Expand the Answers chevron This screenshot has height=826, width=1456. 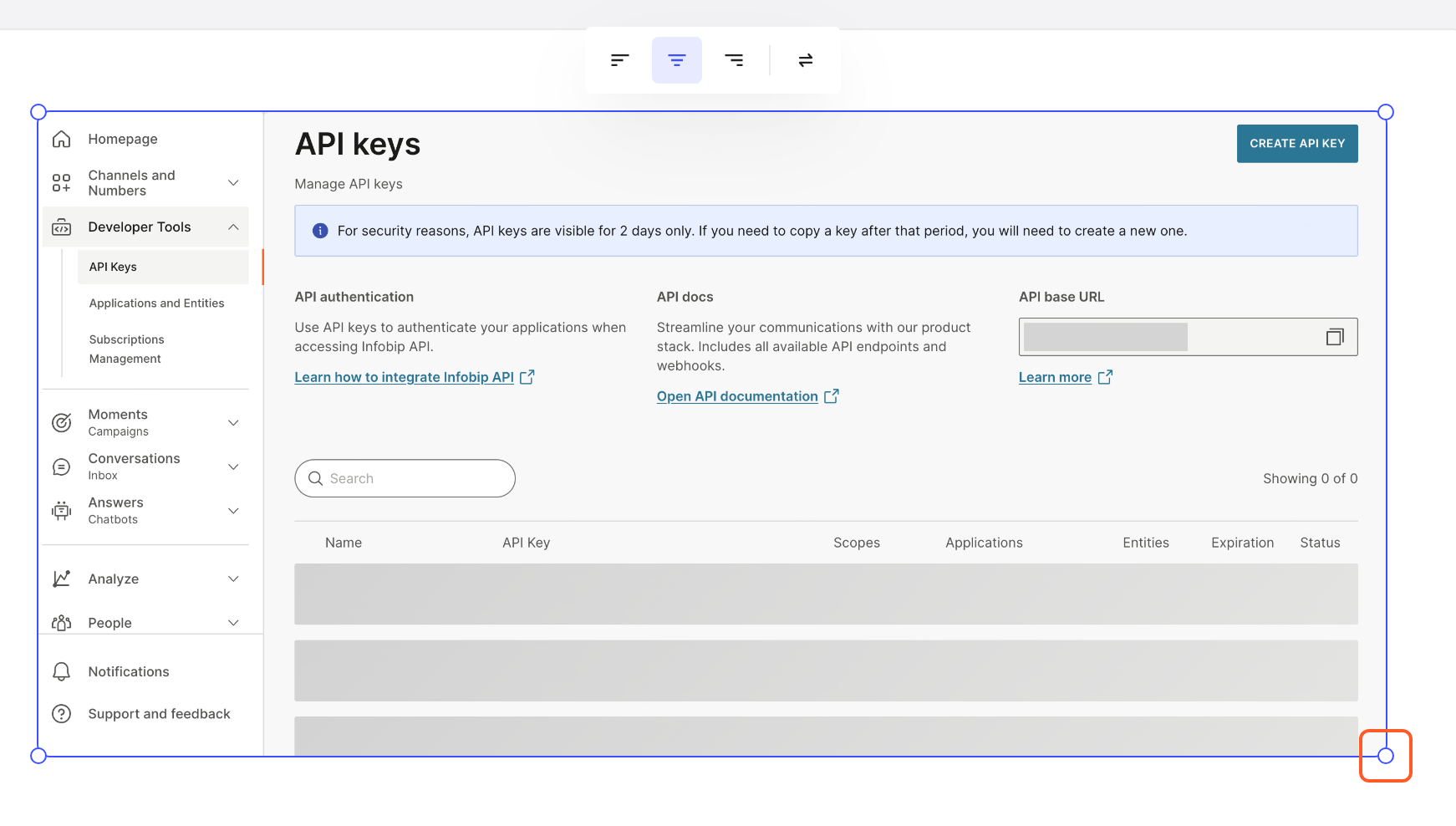pyautogui.click(x=234, y=511)
